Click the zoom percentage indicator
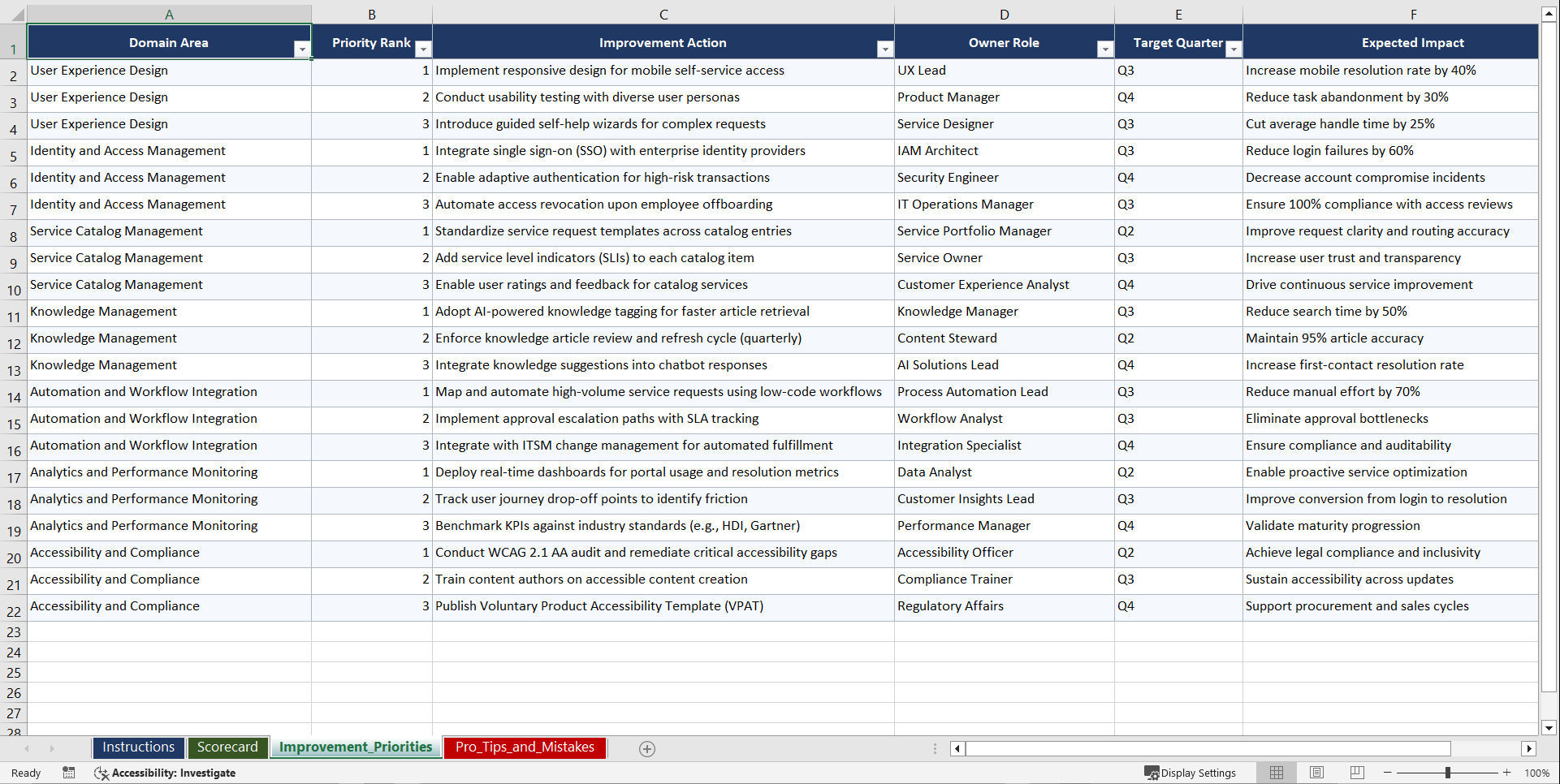The height and width of the screenshot is (784, 1560). click(x=1536, y=773)
